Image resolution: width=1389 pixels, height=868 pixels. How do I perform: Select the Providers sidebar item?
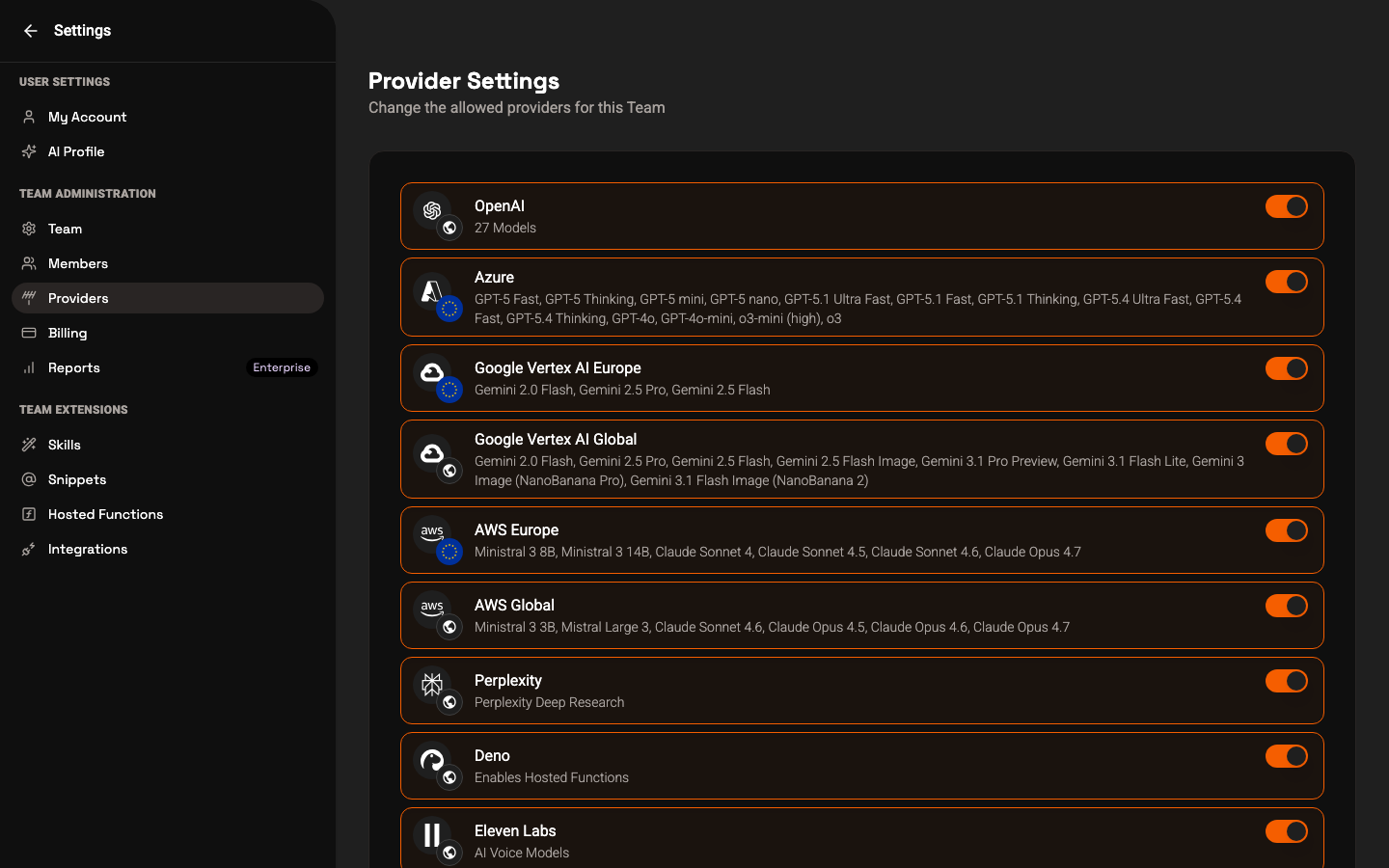tap(168, 298)
